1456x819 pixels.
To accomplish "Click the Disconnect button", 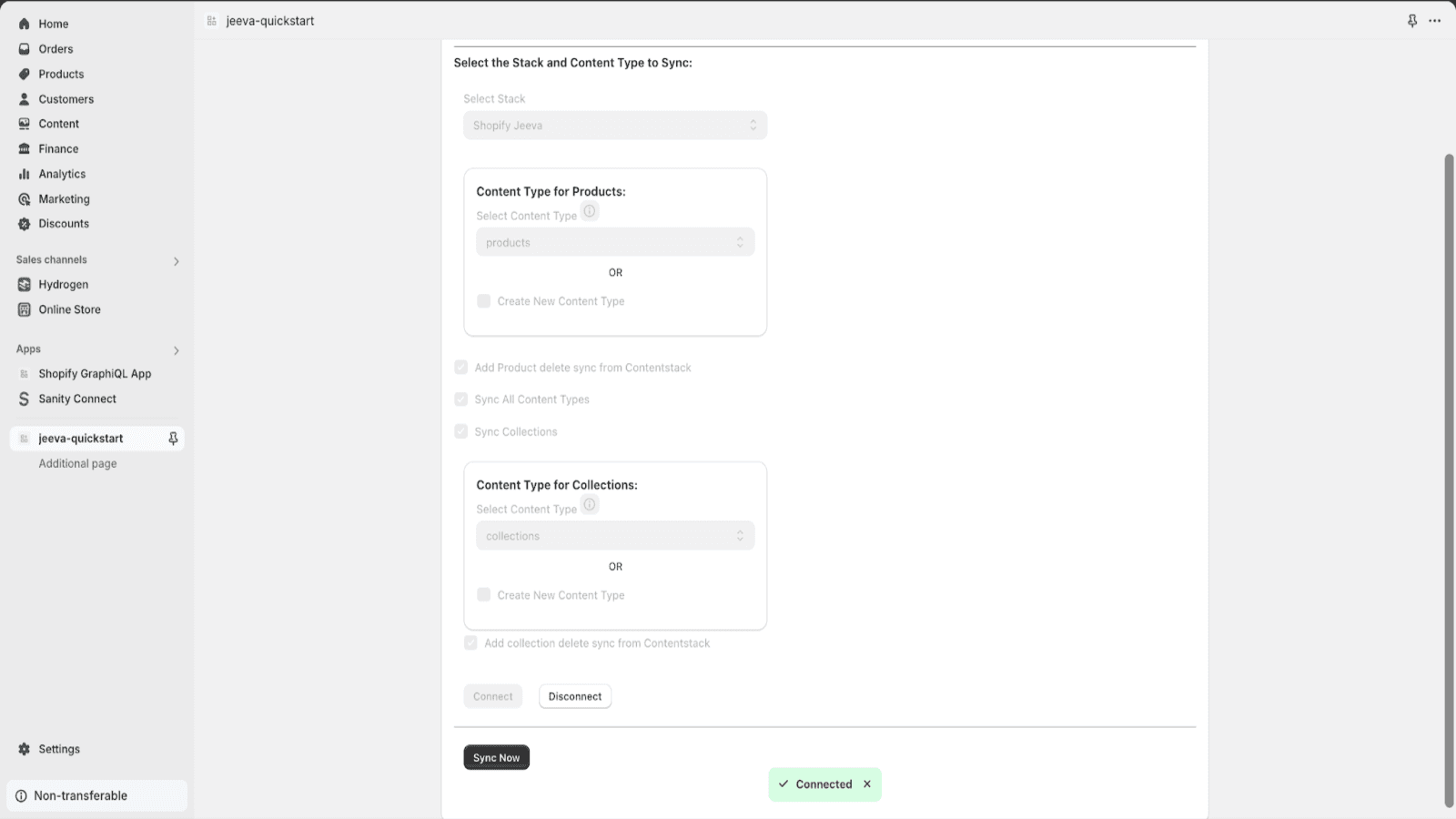I will point(574,695).
